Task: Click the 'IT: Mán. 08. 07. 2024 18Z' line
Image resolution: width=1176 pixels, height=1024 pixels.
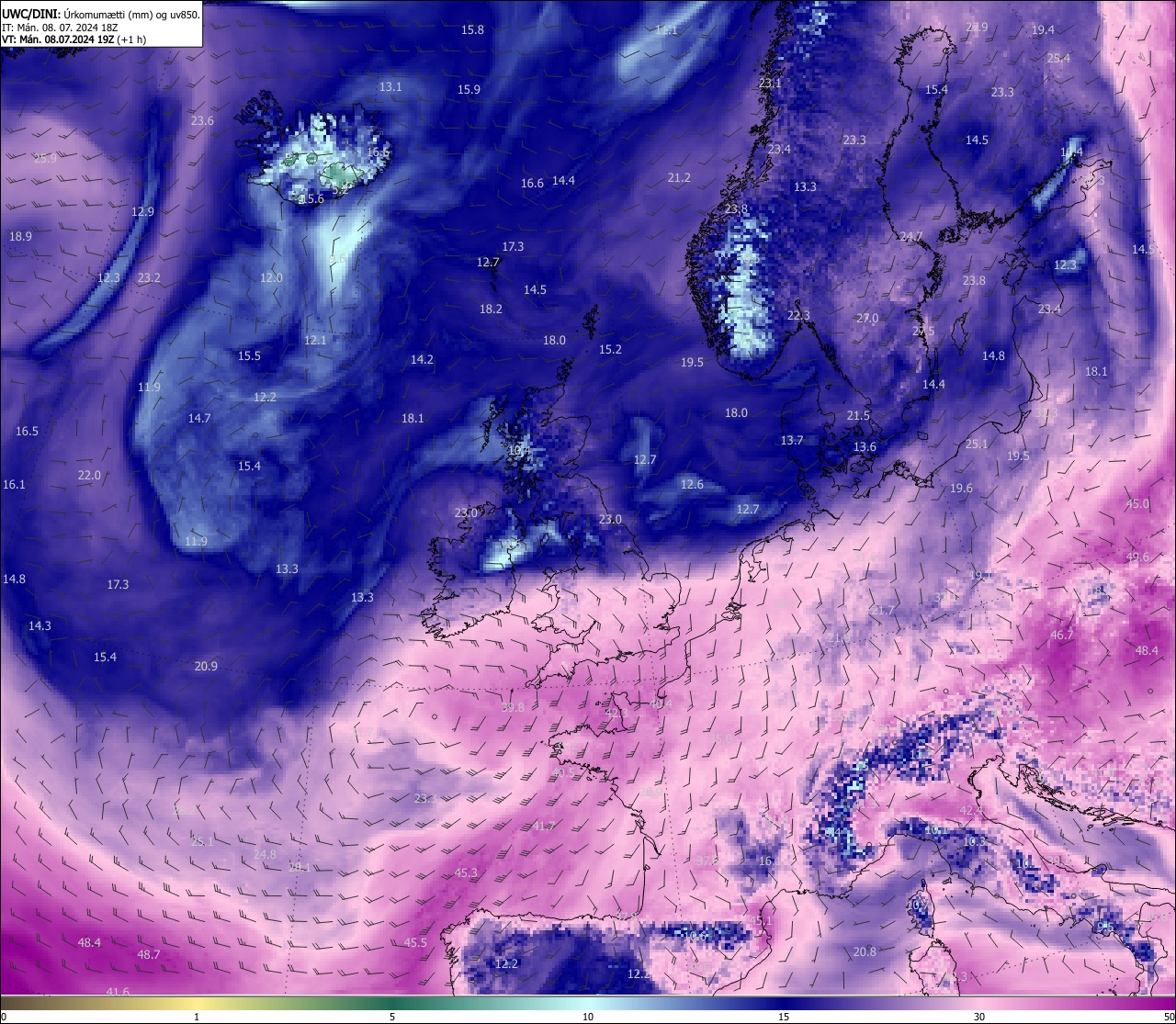Action: pyautogui.click(x=59, y=28)
